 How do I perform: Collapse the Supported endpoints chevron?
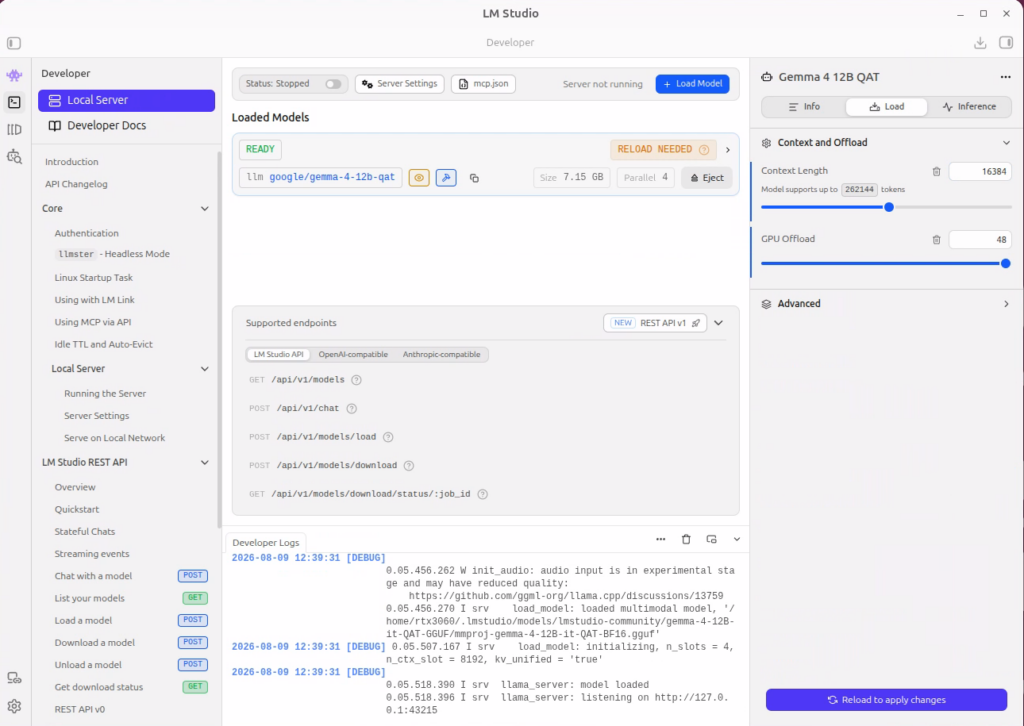[x=718, y=323]
